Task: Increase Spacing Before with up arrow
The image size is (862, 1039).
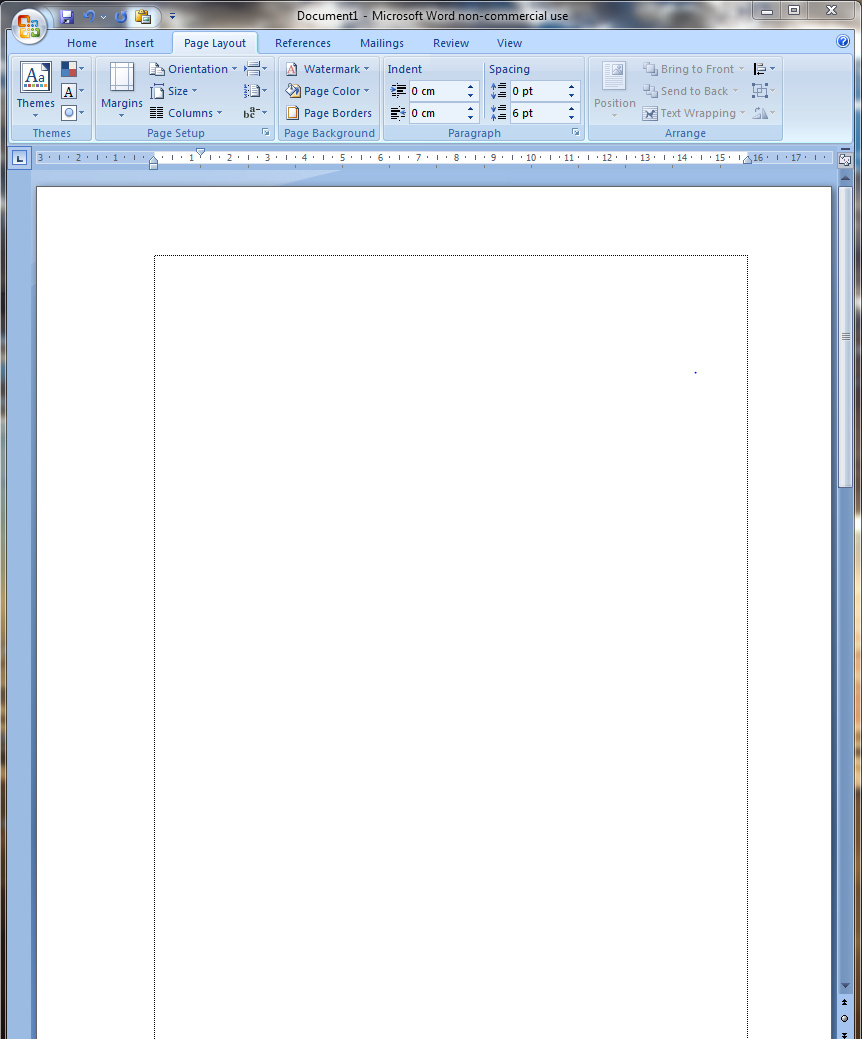Action: point(572,86)
